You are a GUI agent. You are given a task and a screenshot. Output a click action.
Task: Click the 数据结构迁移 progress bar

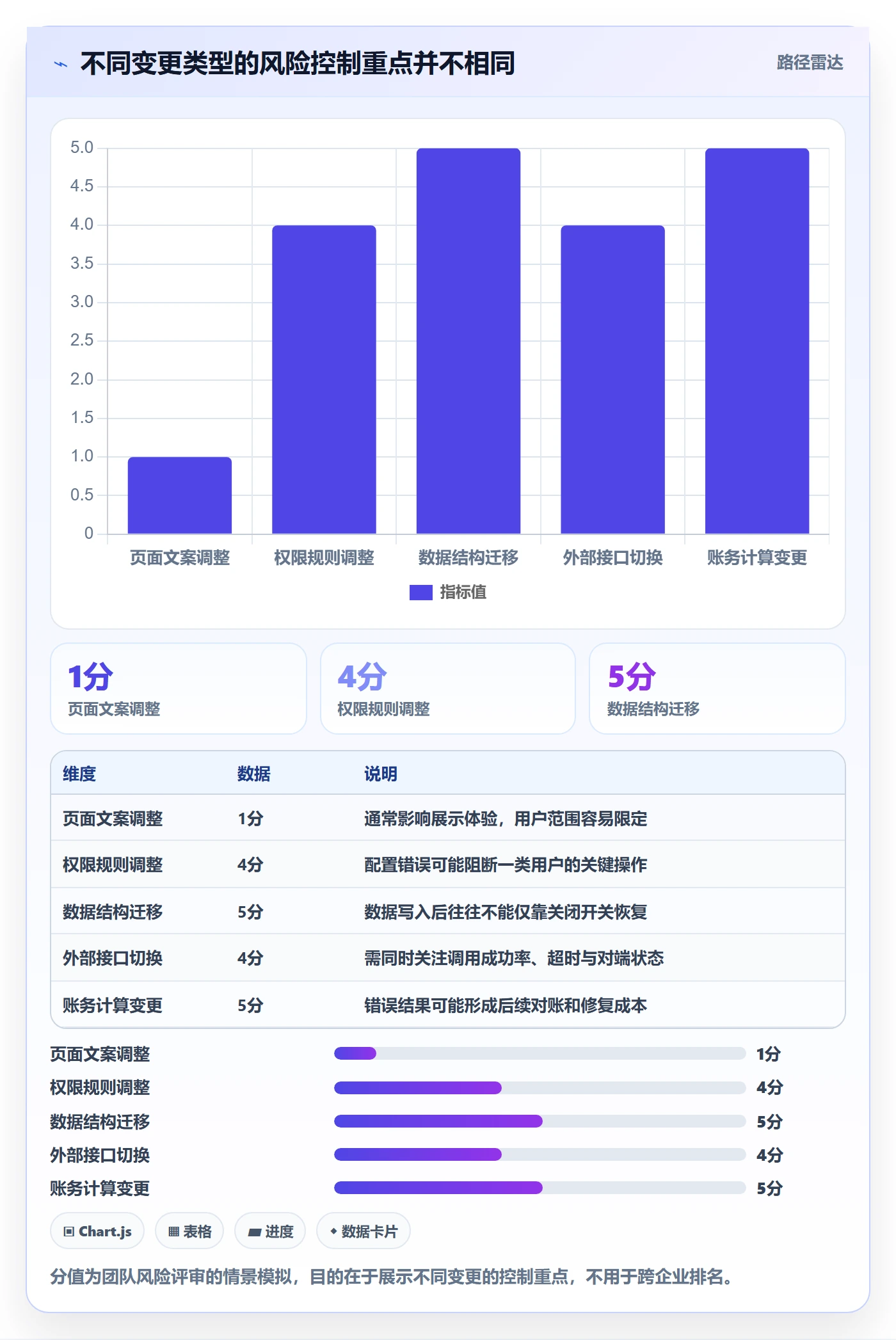[540, 1121]
